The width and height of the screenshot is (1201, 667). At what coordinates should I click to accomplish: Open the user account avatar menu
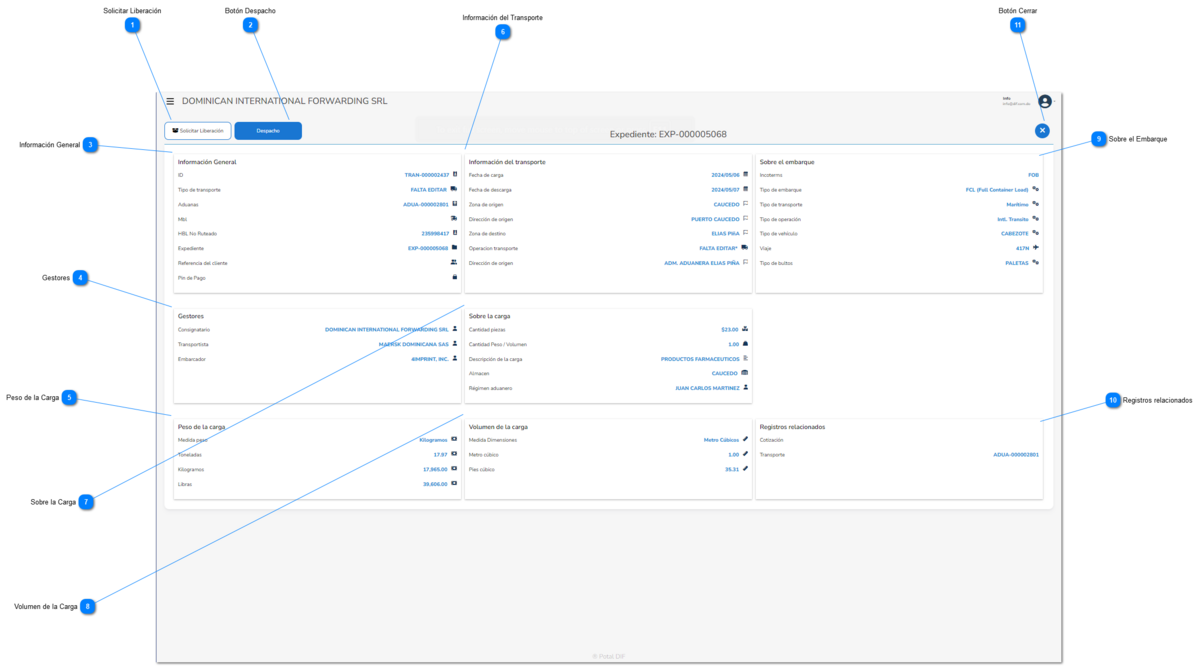[1045, 102]
